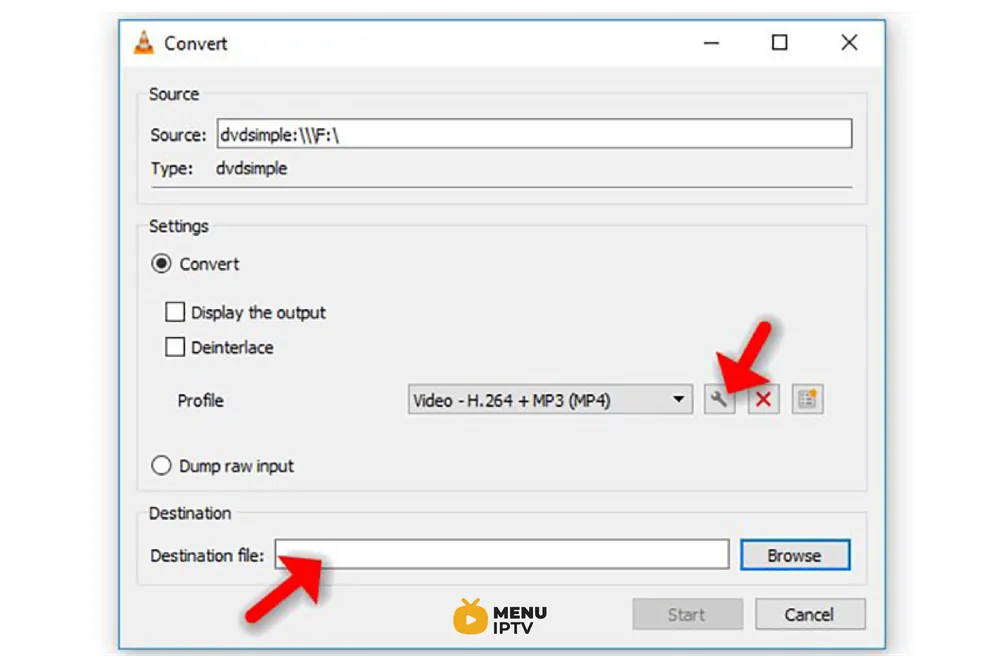Click the 'Profile' label
This screenshot has height=668, width=1000.
(200, 401)
